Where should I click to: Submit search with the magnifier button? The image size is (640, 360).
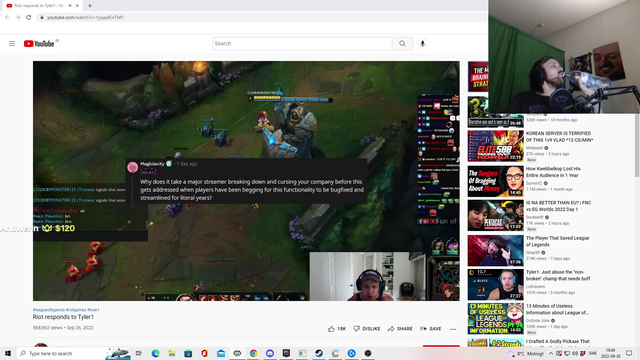point(402,44)
